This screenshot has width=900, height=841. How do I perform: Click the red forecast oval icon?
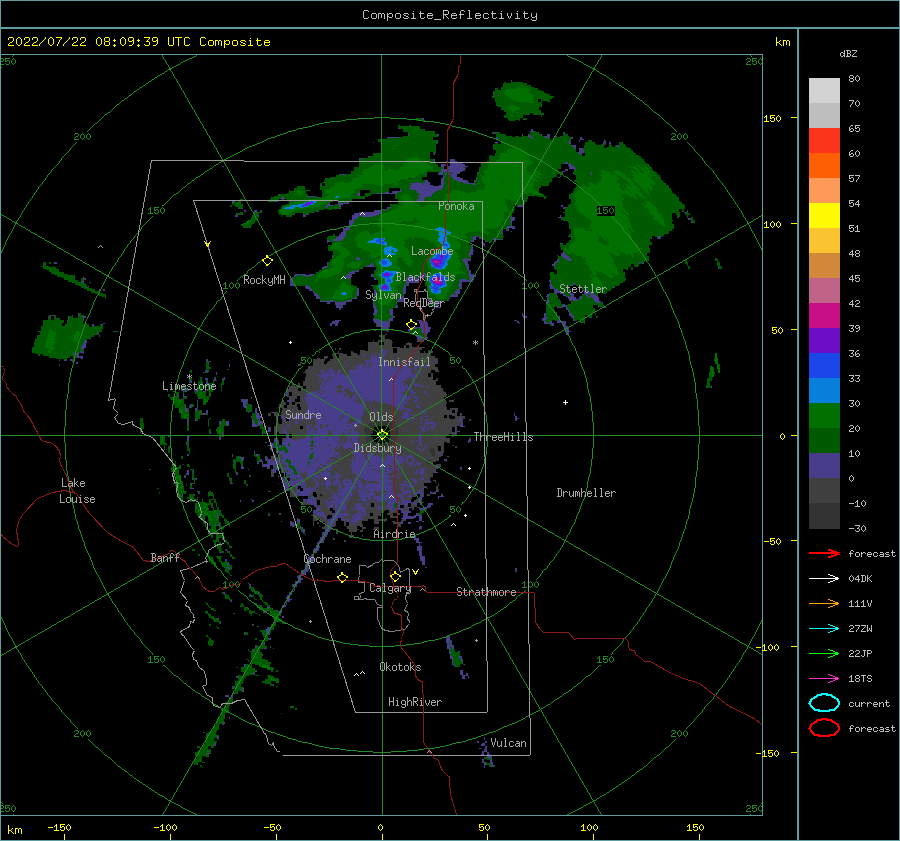[x=824, y=728]
